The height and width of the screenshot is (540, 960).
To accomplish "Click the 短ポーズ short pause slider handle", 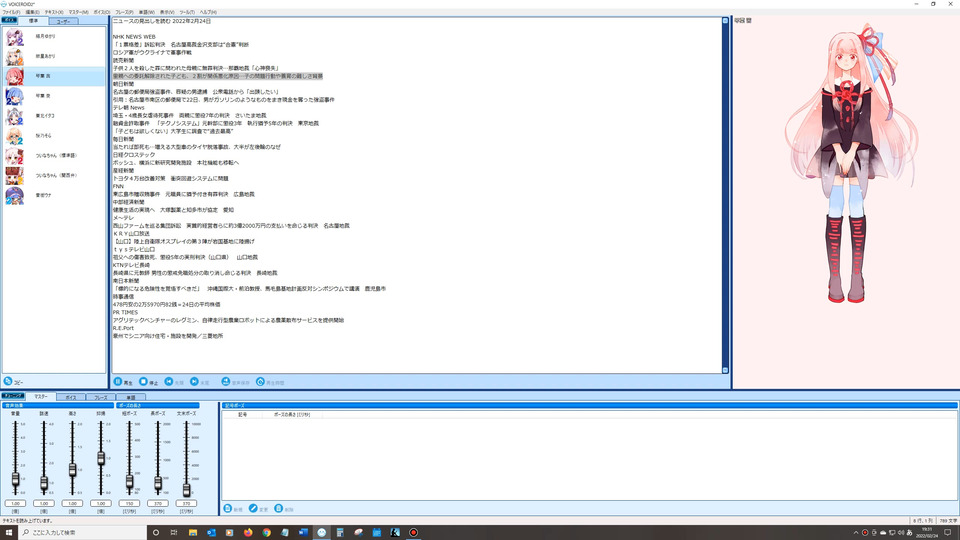I will click(x=129, y=481).
